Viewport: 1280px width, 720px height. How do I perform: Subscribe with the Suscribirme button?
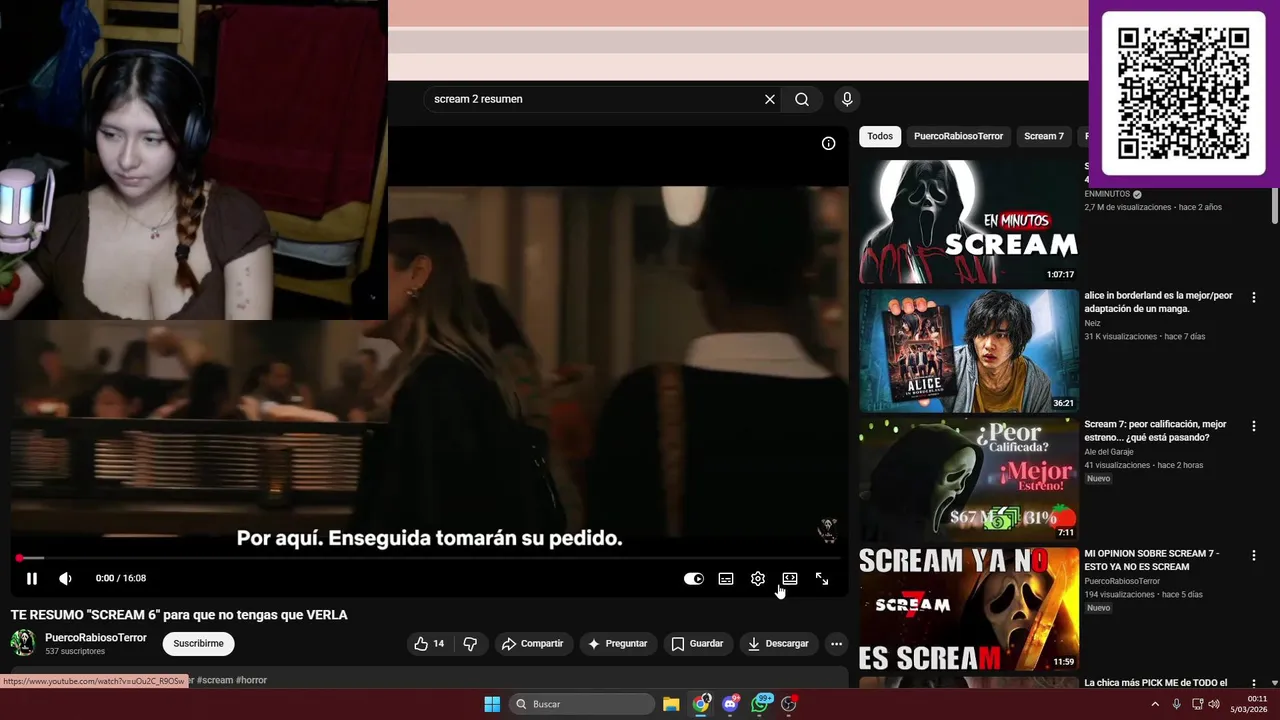point(198,644)
